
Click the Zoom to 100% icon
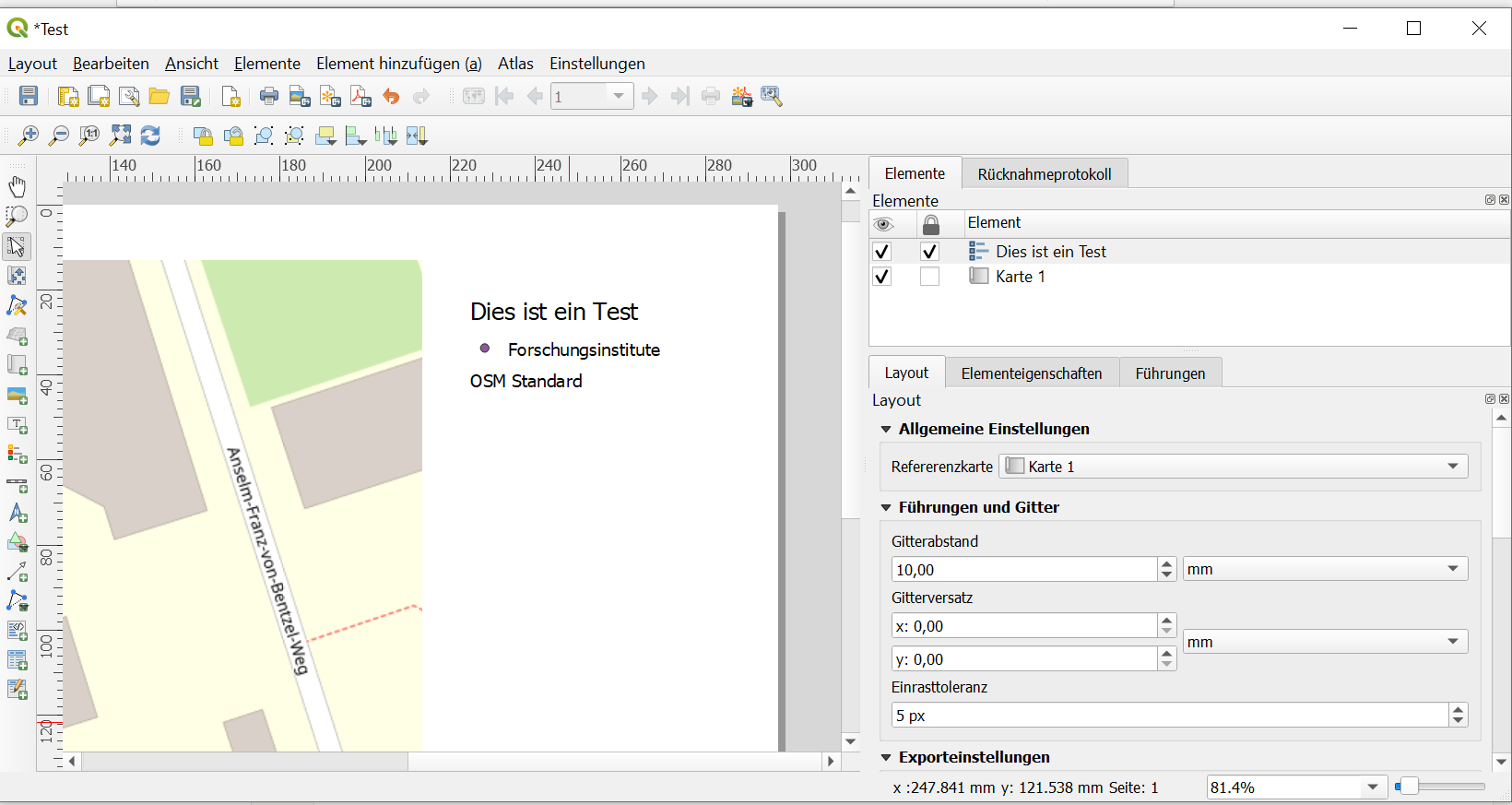coord(89,136)
